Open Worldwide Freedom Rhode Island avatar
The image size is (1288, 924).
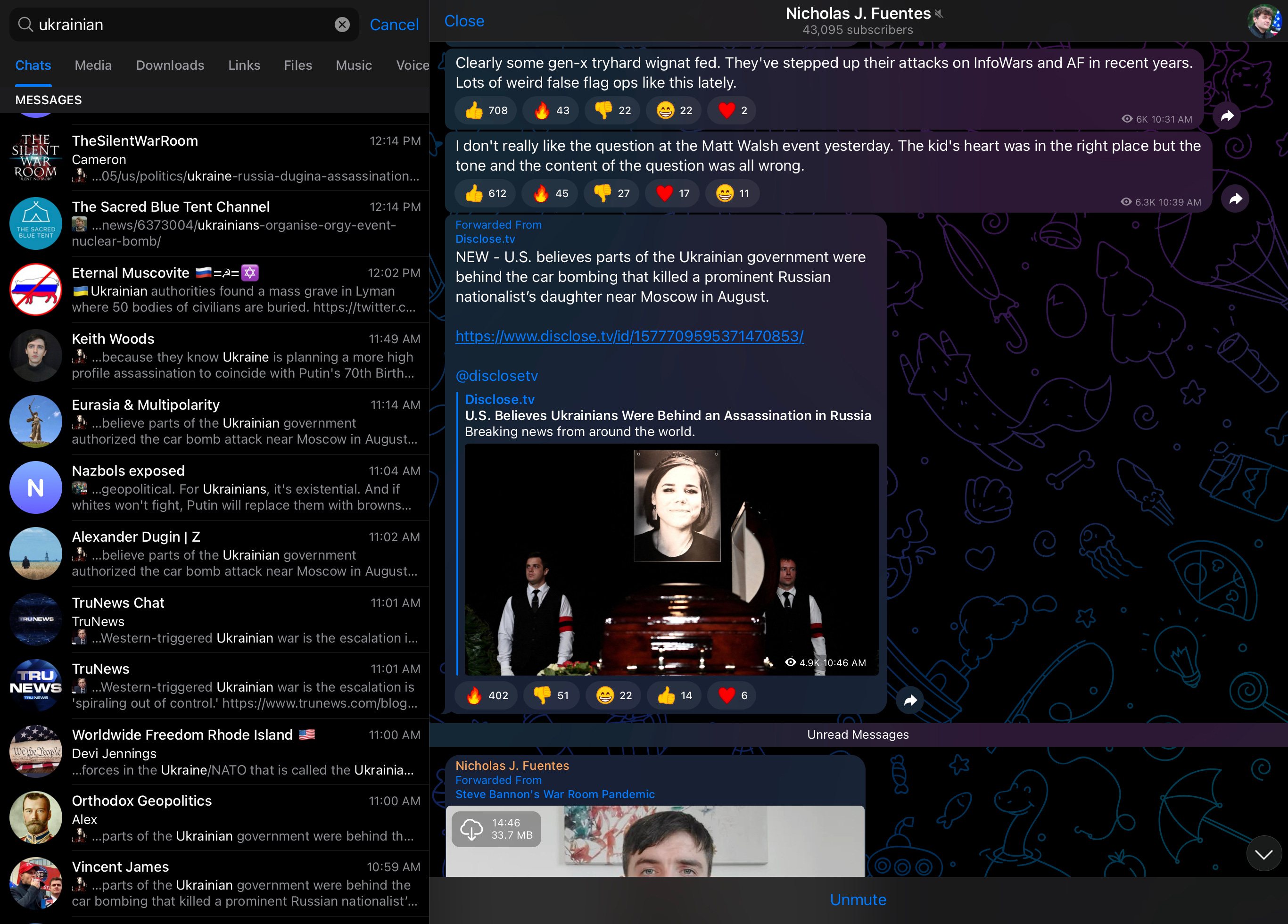[x=36, y=751]
